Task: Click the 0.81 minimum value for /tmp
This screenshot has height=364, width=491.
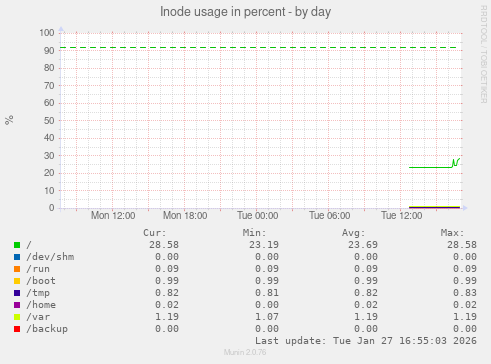Action: 267,293
